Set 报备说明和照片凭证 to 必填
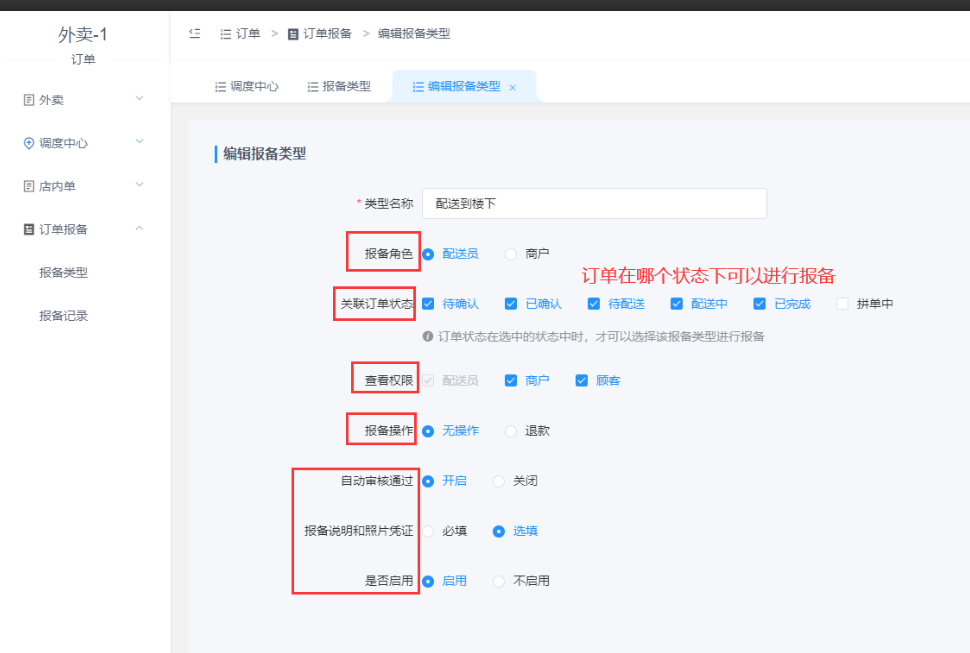Viewport: 970px width, 653px height. coord(428,531)
